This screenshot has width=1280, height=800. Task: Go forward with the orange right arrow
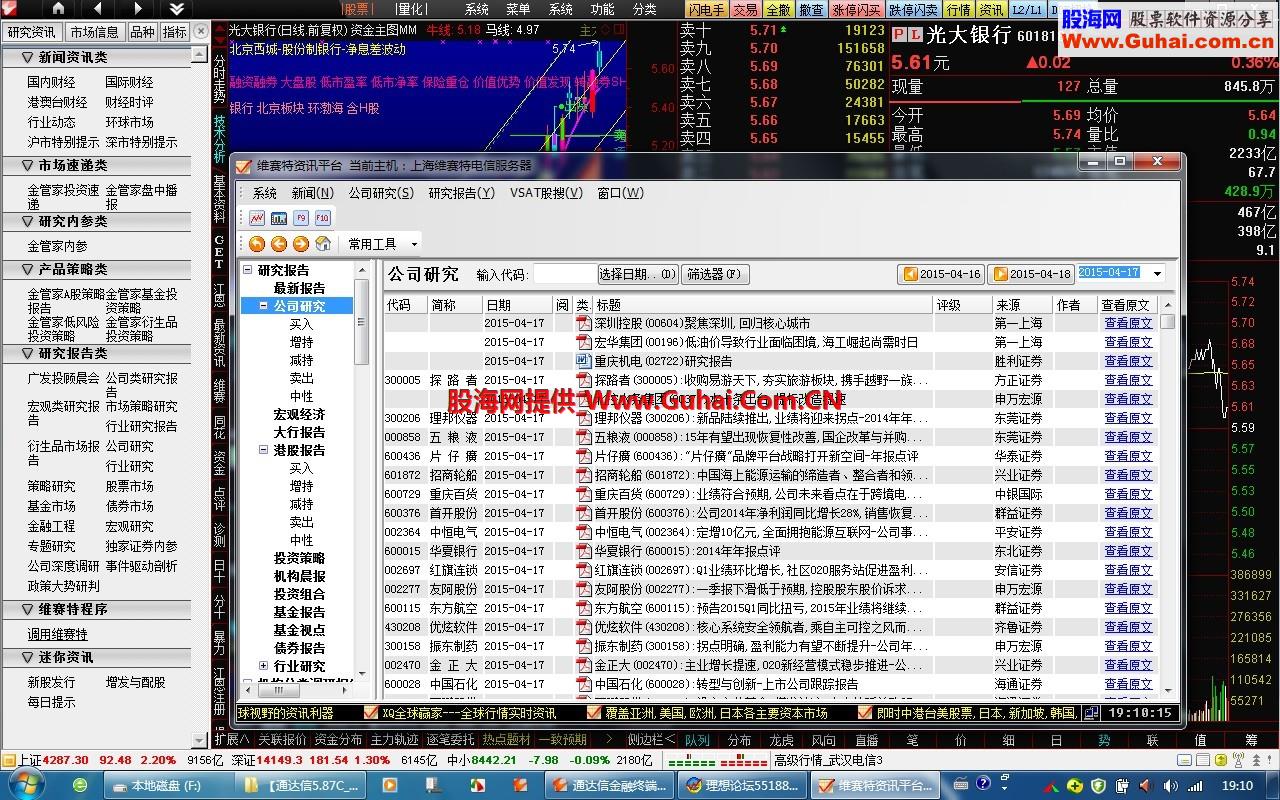click(301, 243)
